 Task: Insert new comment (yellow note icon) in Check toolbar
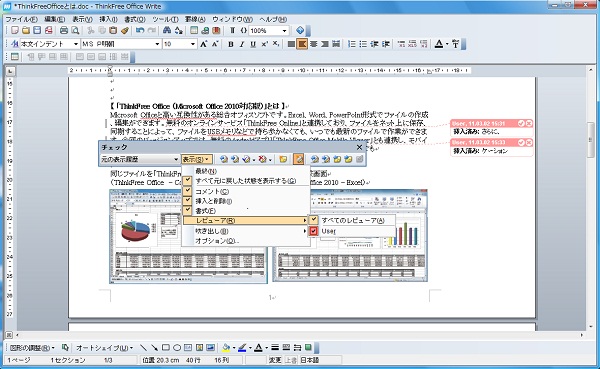[x=283, y=159]
